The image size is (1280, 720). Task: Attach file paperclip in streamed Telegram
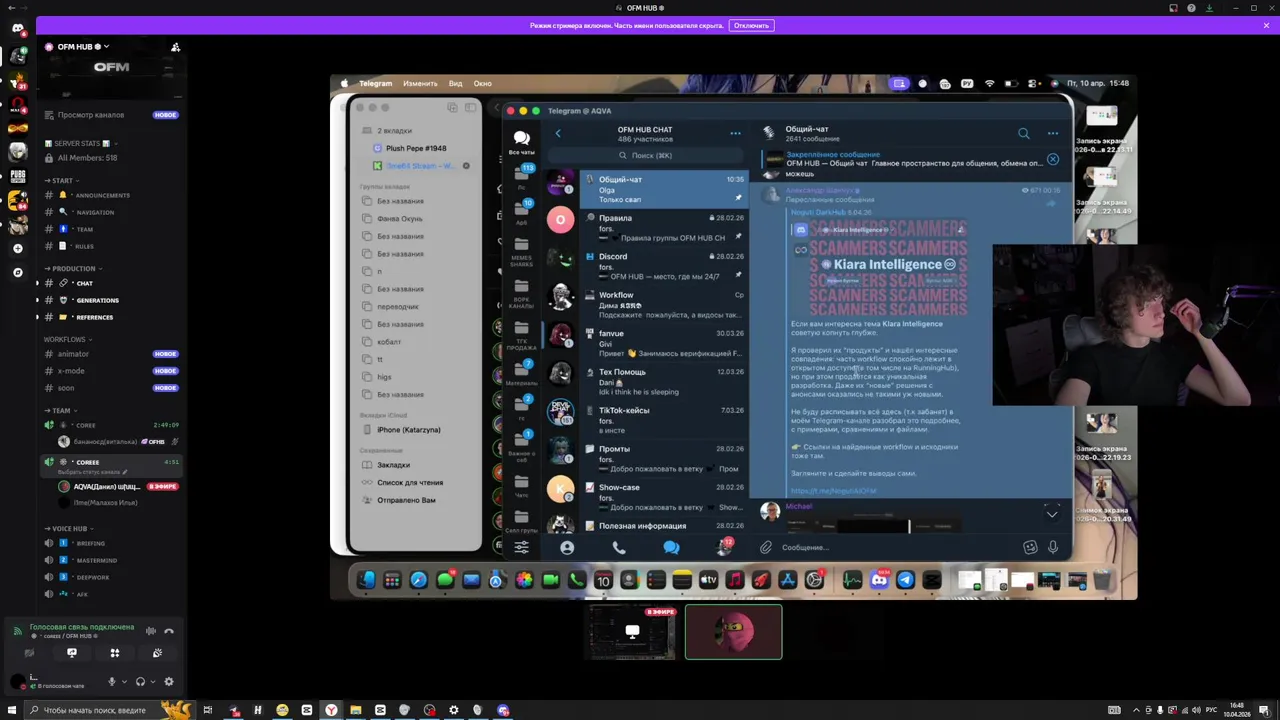click(765, 547)
